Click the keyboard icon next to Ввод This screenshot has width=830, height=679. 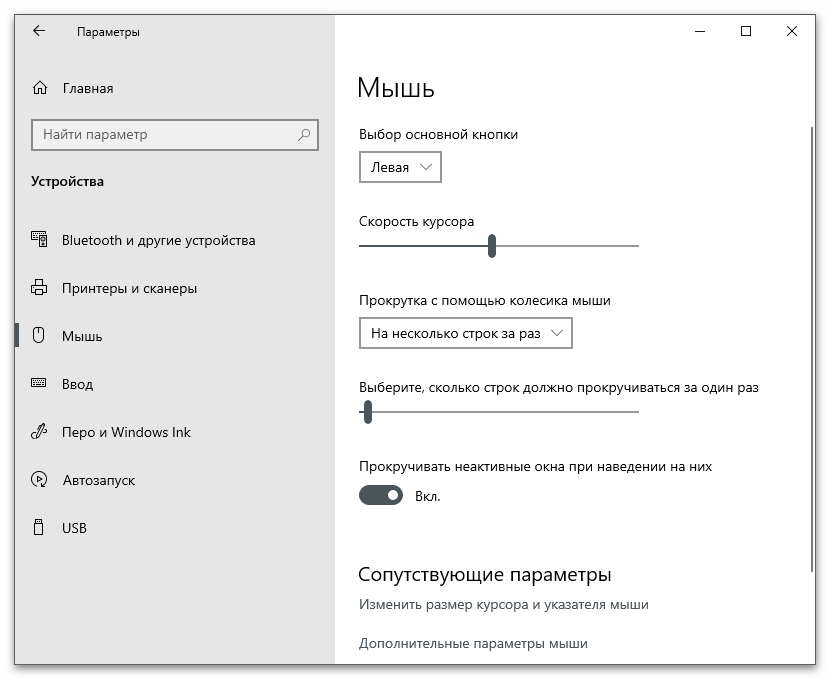click(39, 384)
